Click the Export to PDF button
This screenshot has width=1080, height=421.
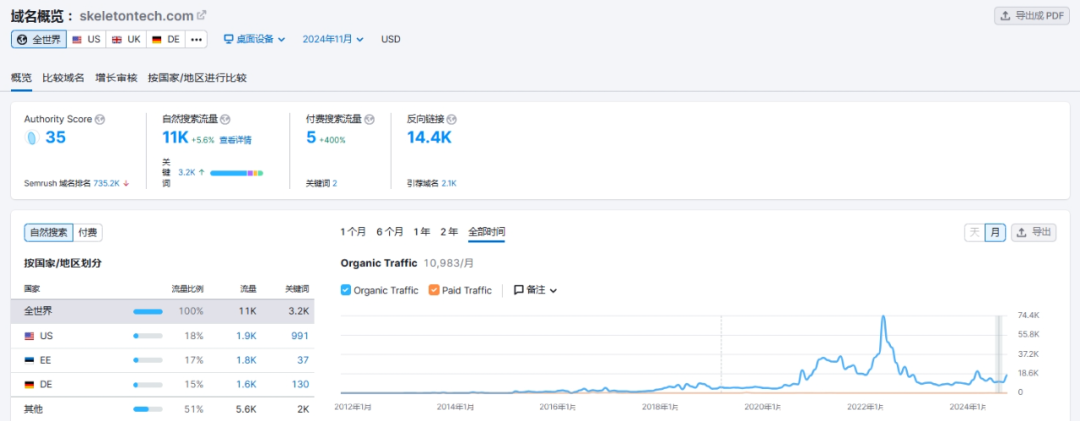click(1032, 16)
